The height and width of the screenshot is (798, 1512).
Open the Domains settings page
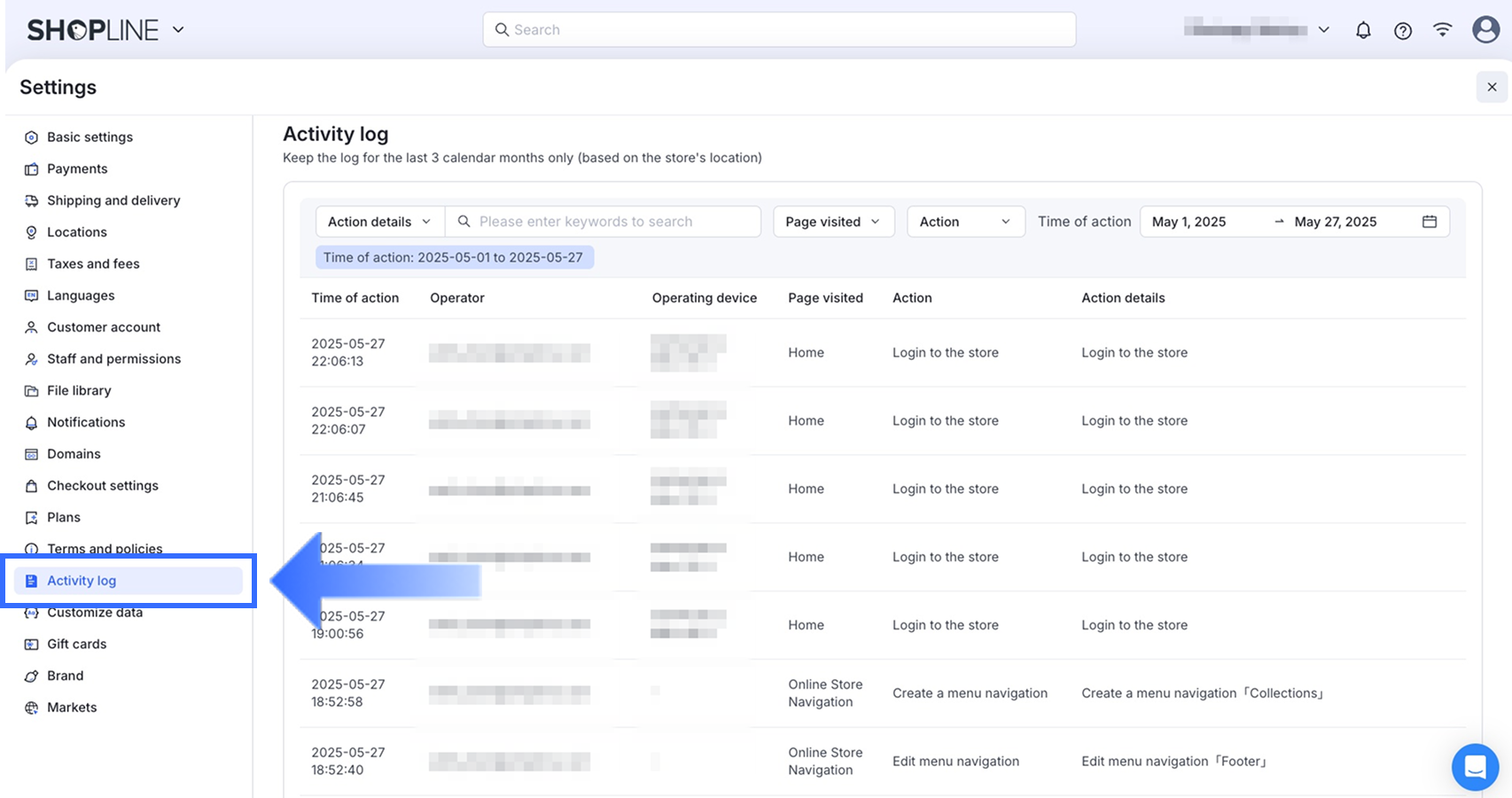pos(74,454)
